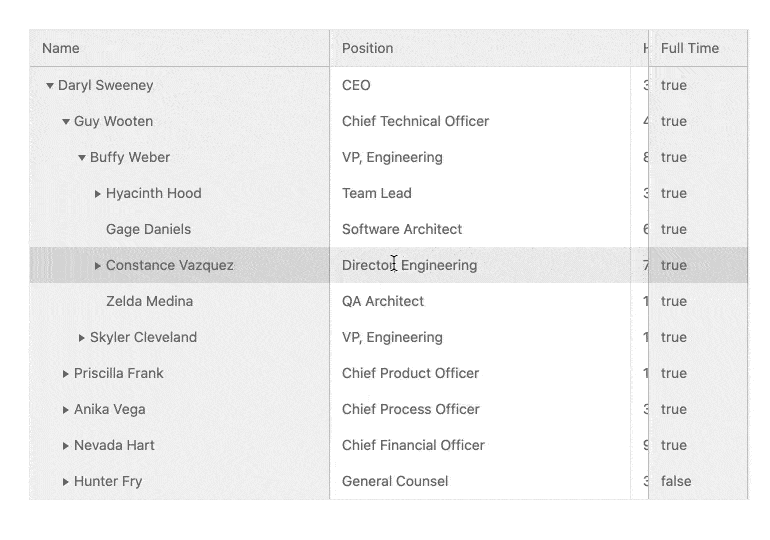Viewport: 770px width, 540px height.
Task: Select the Zelda Medina row
Action: pyautogui.click(x=149, y=302)
